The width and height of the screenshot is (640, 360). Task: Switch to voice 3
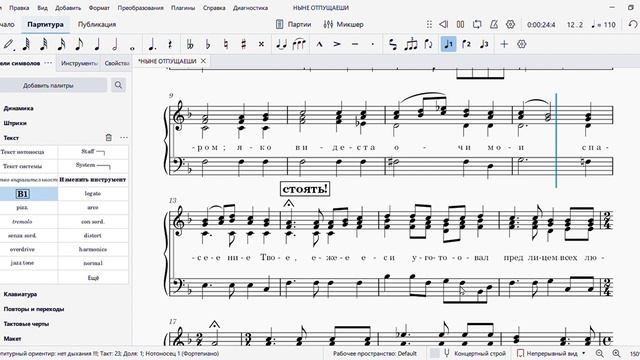pyautogui.click(x=484, y=44)
